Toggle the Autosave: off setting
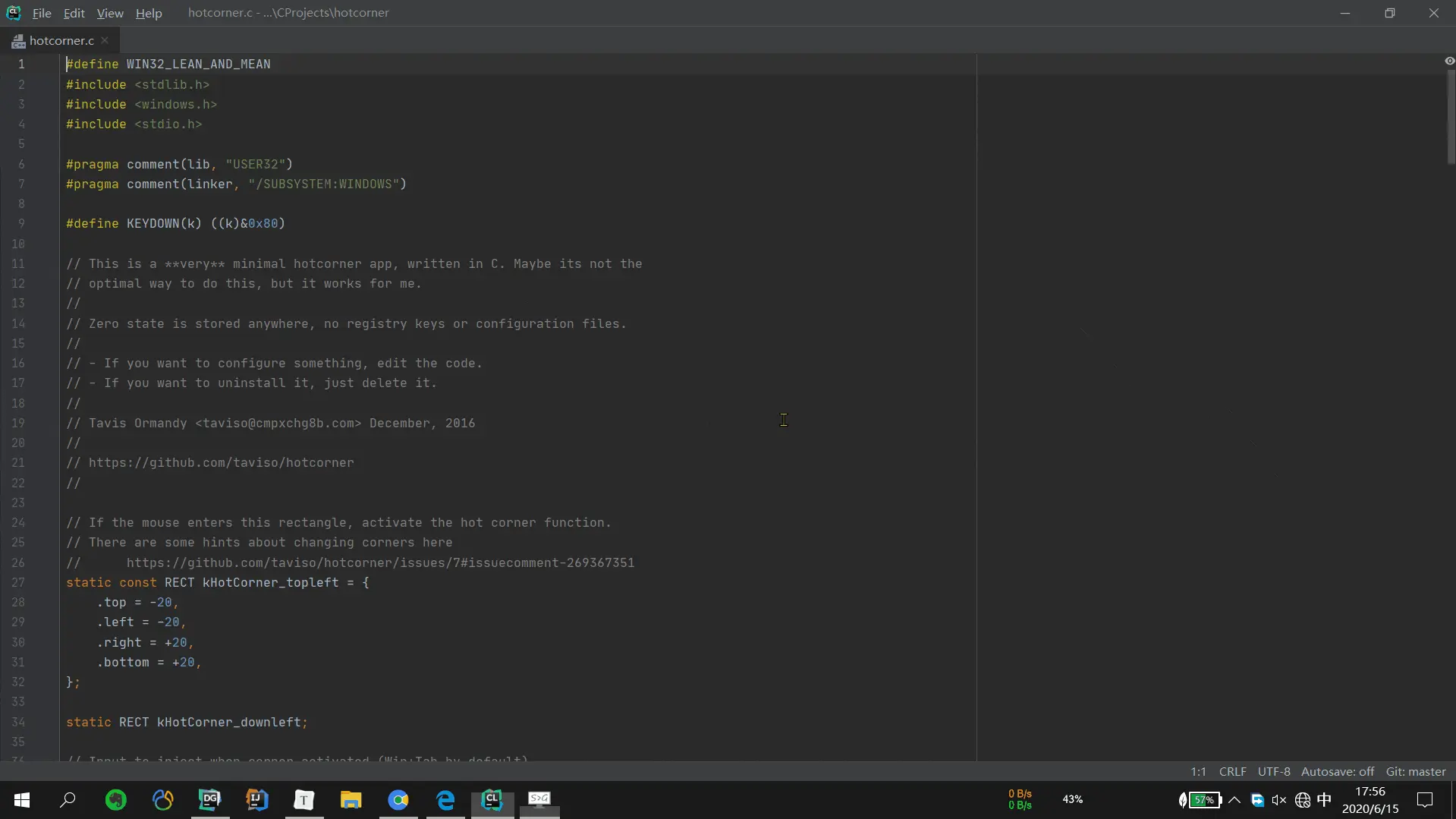Viewport: 1456px width, 819px height. (x=1338, y=771)
